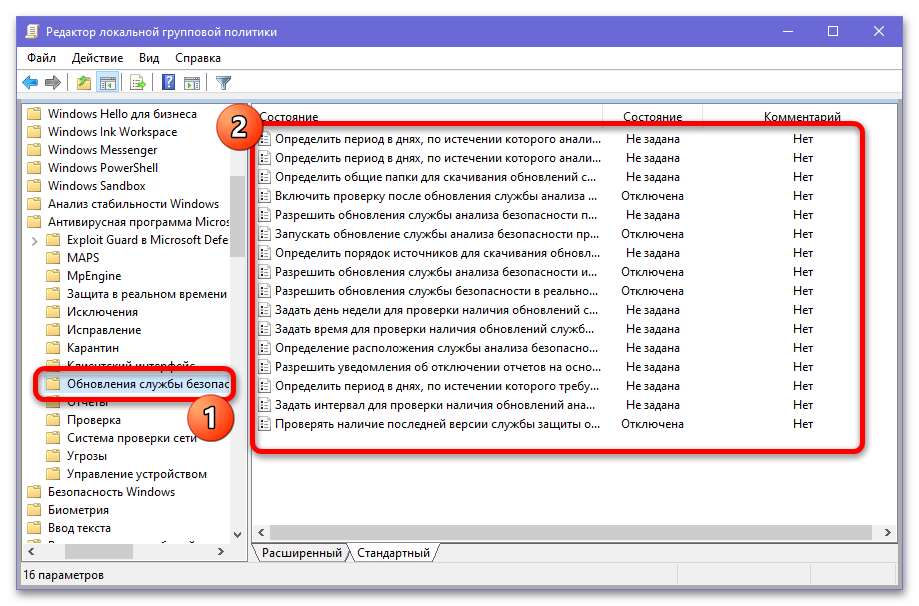Click policy icon for Задать день недели
This screenshot has height=606, width=919.
pyautogui.click(x=265, y=310)
